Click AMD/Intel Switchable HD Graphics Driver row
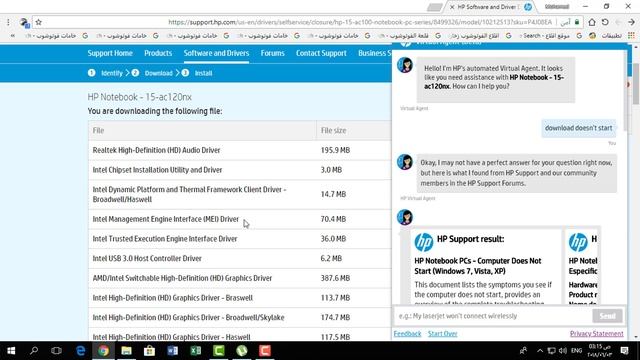Viewport: 640px width, 360px height. (x=240, y=278)
